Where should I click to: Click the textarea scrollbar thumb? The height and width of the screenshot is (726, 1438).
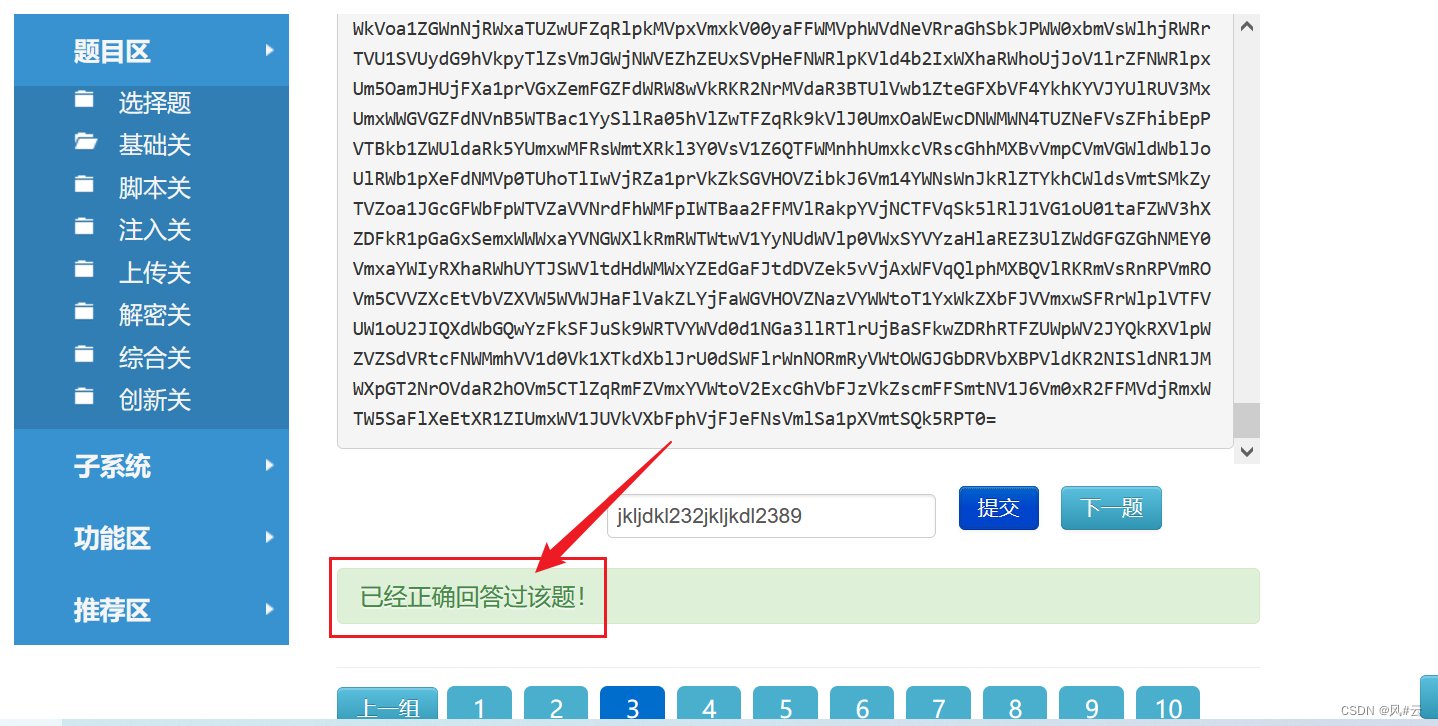[1246, 420]
